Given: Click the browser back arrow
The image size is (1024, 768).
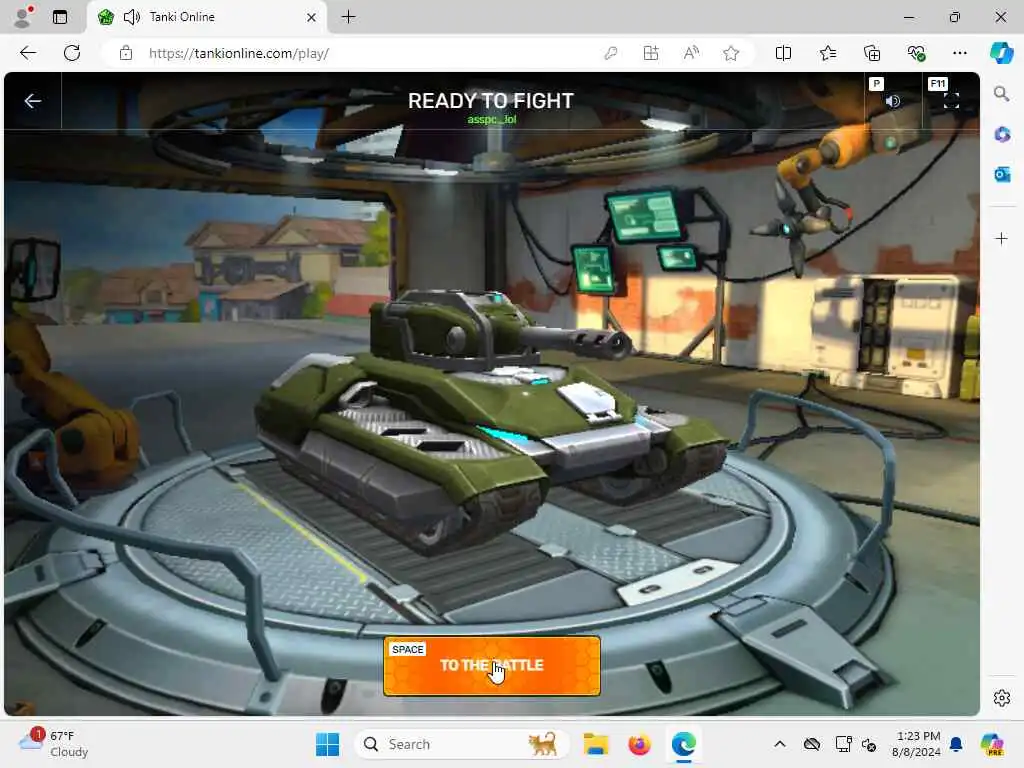Looking at the screenshot, I should [28, 53].
